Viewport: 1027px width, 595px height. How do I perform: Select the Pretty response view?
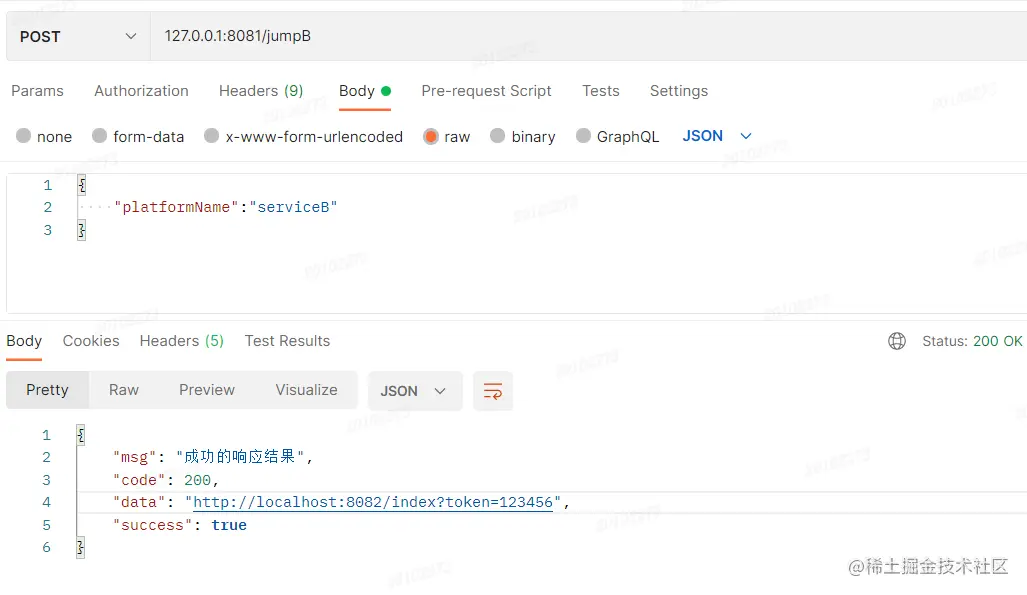click(47, 390)
